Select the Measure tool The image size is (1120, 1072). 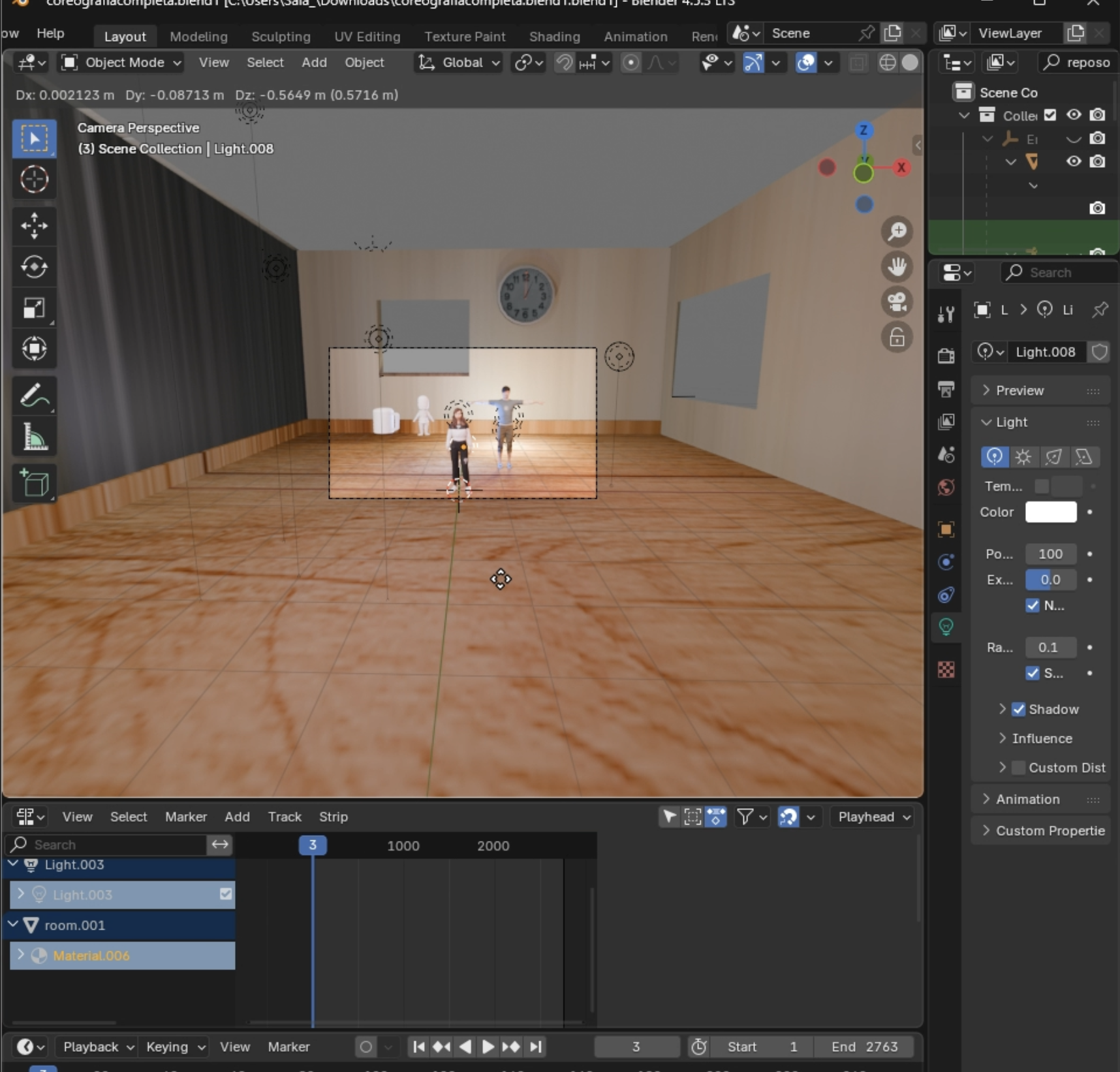[x=34, y=437]
